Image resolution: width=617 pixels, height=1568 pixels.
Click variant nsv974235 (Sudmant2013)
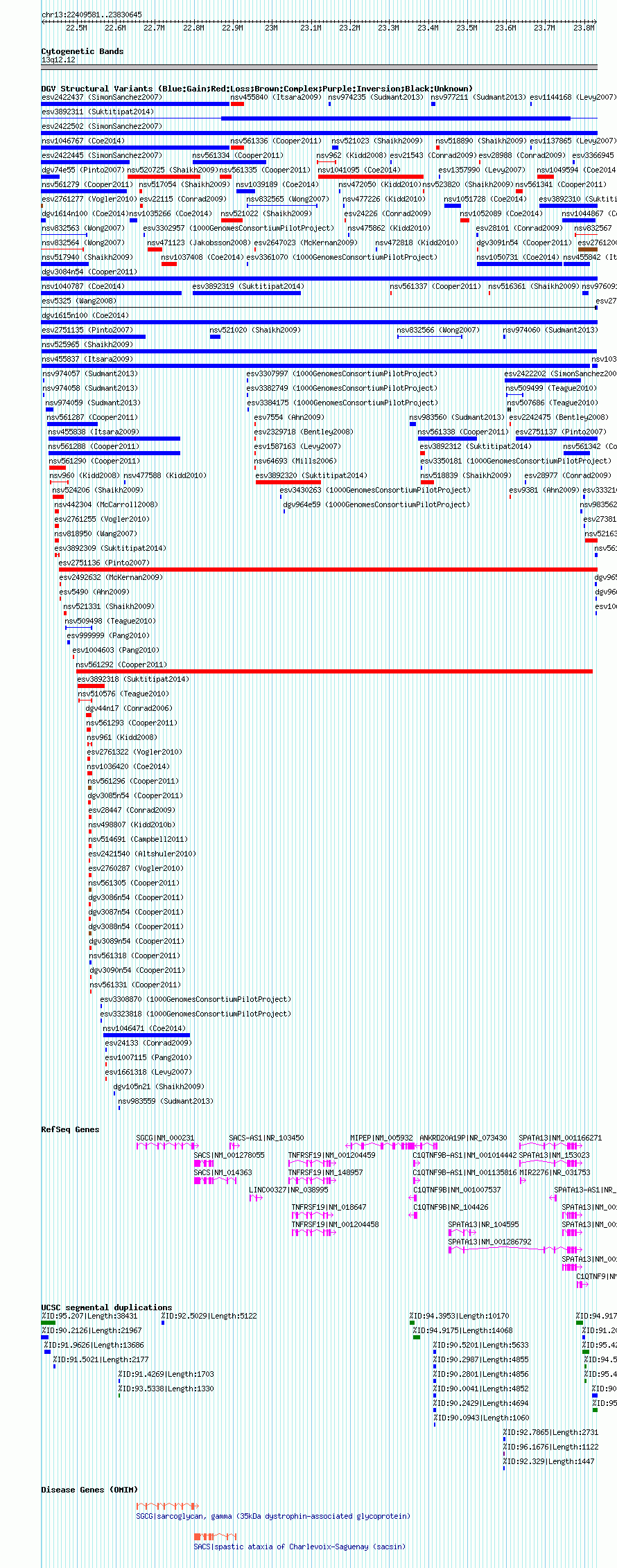click(376, 97)
